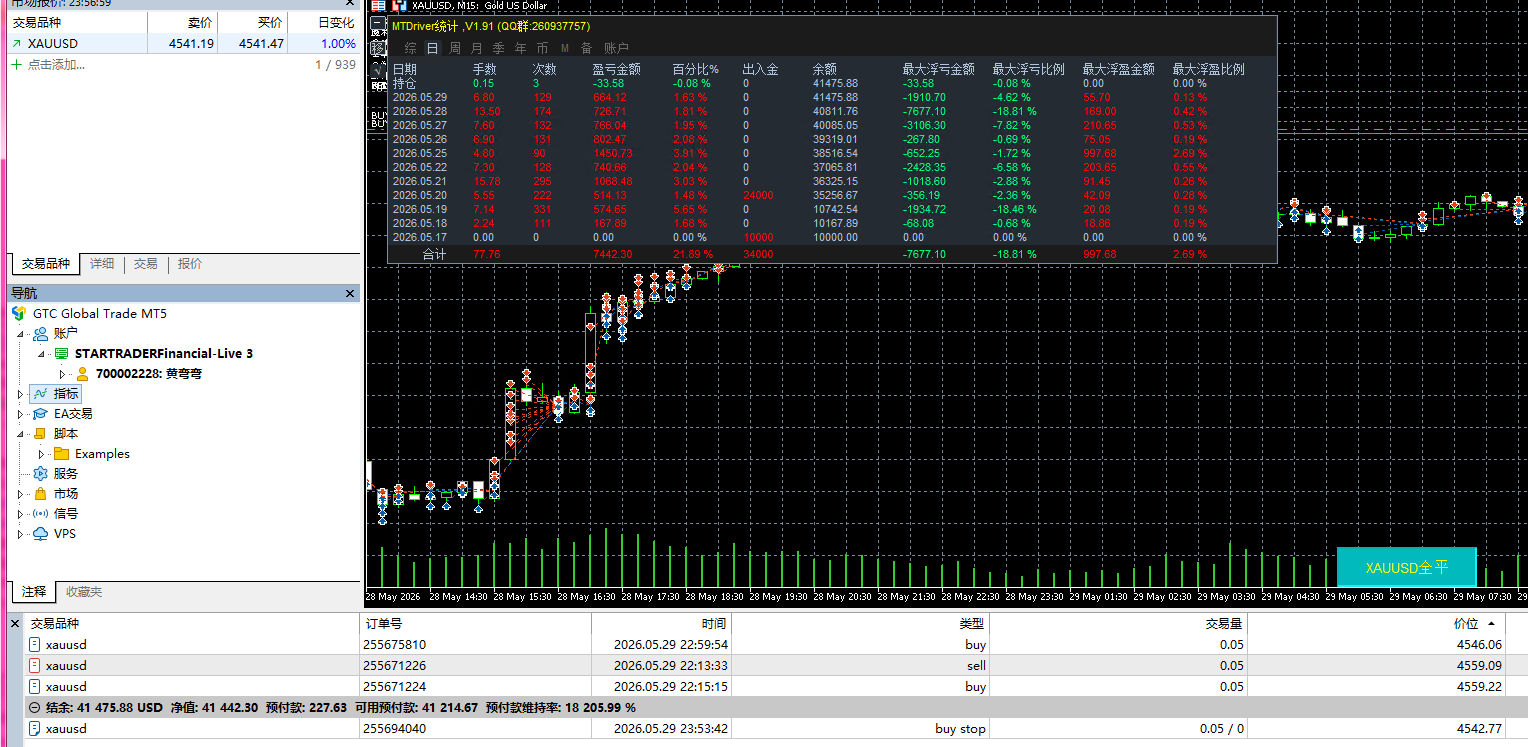The width and height of the screenshot is (1528, 747).
Task: Click the GTC Global Trade MT5 logo icon
Action: (x=19, y=313)
